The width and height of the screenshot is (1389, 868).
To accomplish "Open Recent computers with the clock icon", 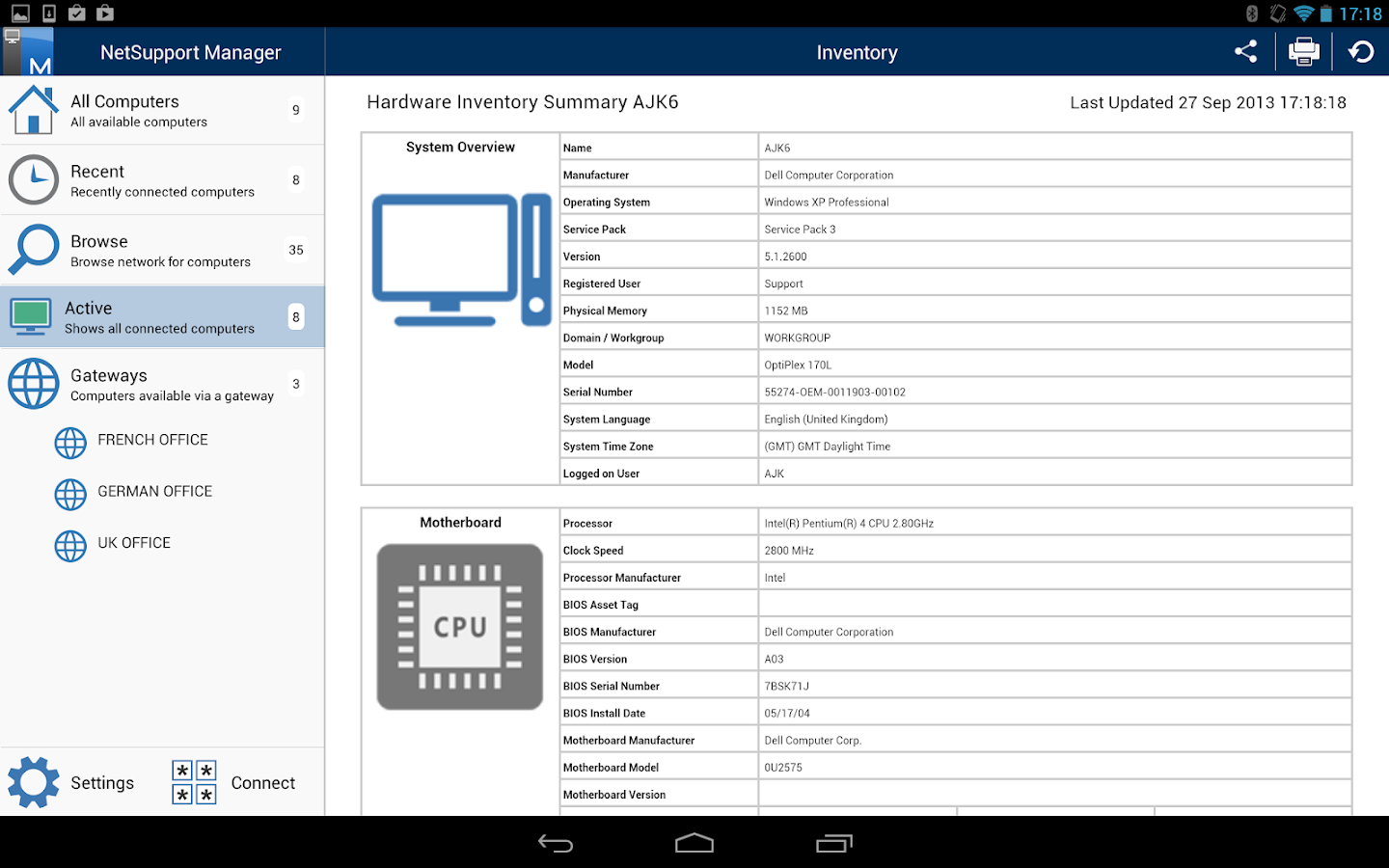I will coord(34,179).
